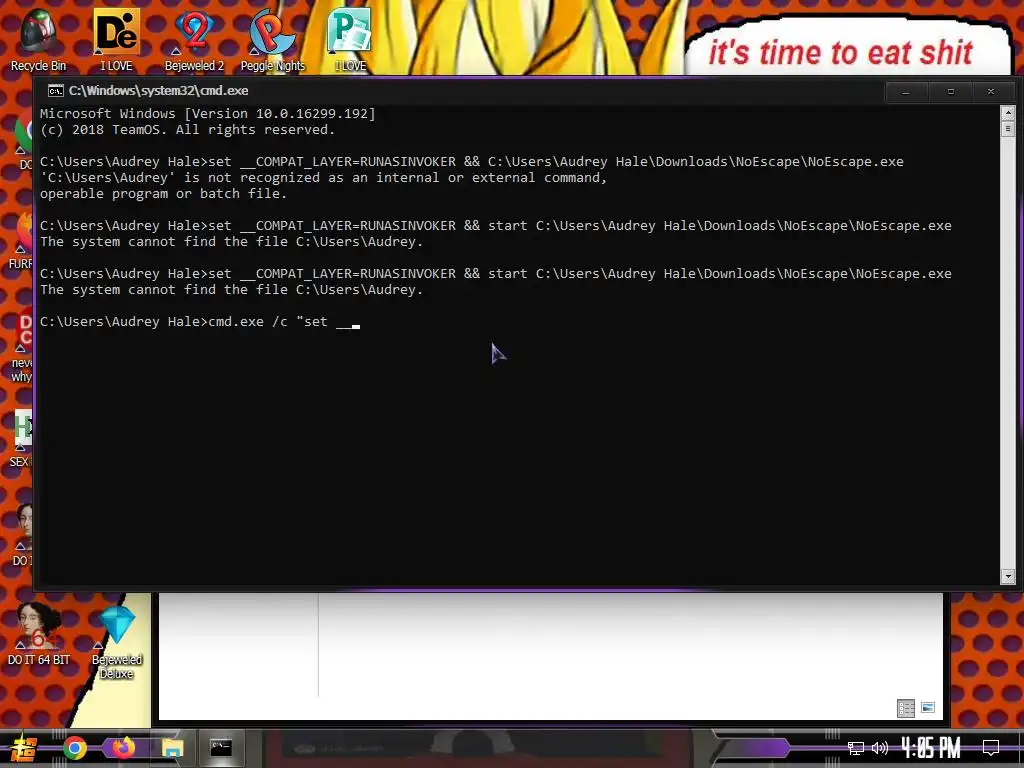Click cmd scrollbar up arrow
This screenshot has width=1024, height=768.
click(x=1008, y=113)
